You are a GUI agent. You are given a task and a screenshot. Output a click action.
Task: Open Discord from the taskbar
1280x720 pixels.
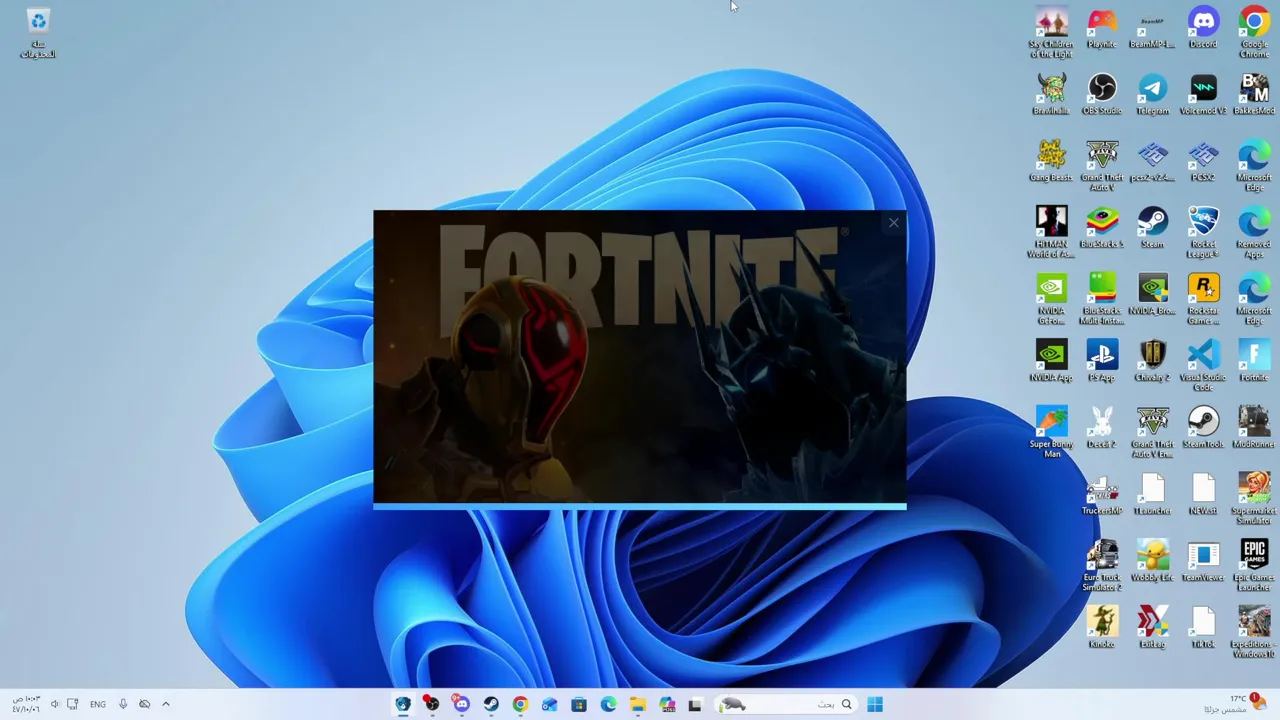tap(461, 704)
